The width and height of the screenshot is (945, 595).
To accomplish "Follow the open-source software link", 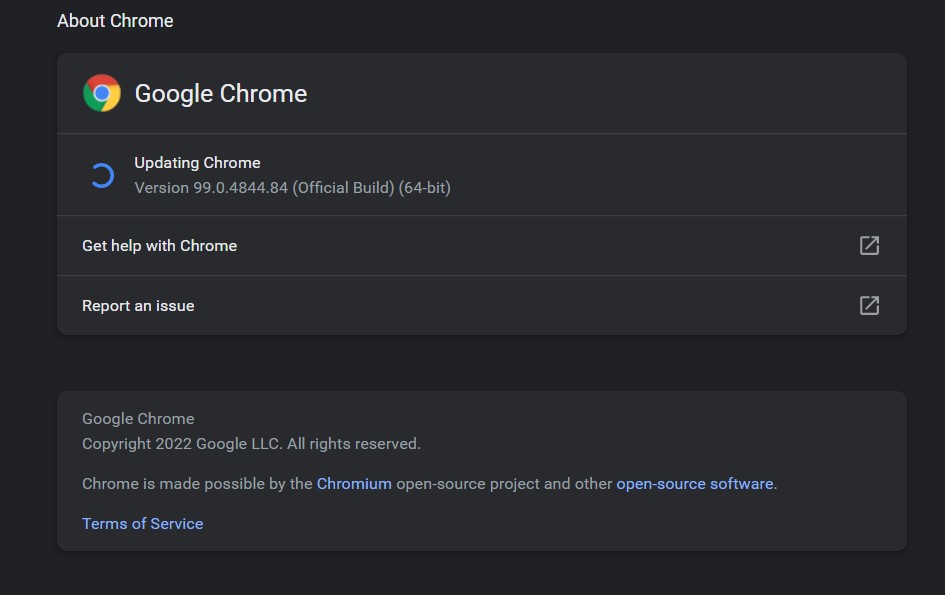I will [x=694, y=484].
